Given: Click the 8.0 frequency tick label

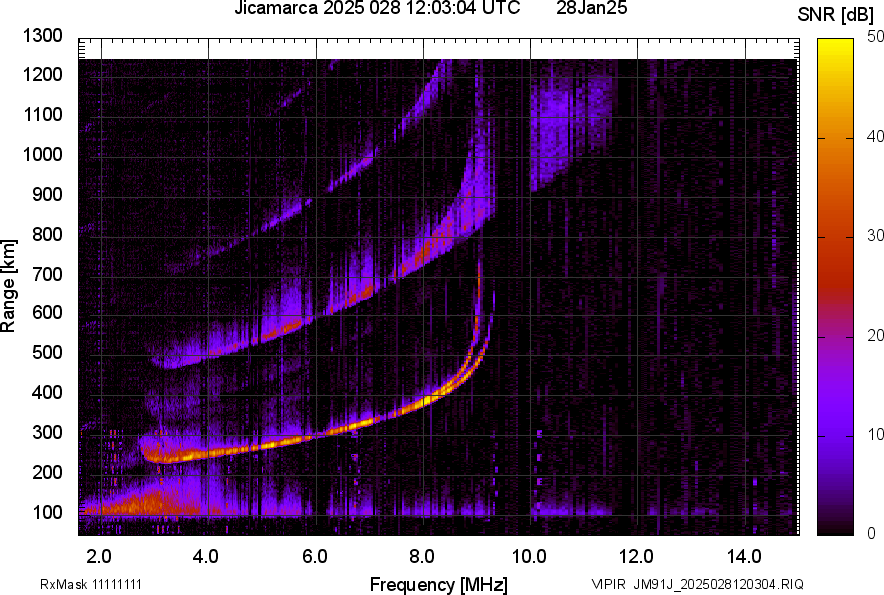Looking at the screenshot, I should (x=422, y=556).
